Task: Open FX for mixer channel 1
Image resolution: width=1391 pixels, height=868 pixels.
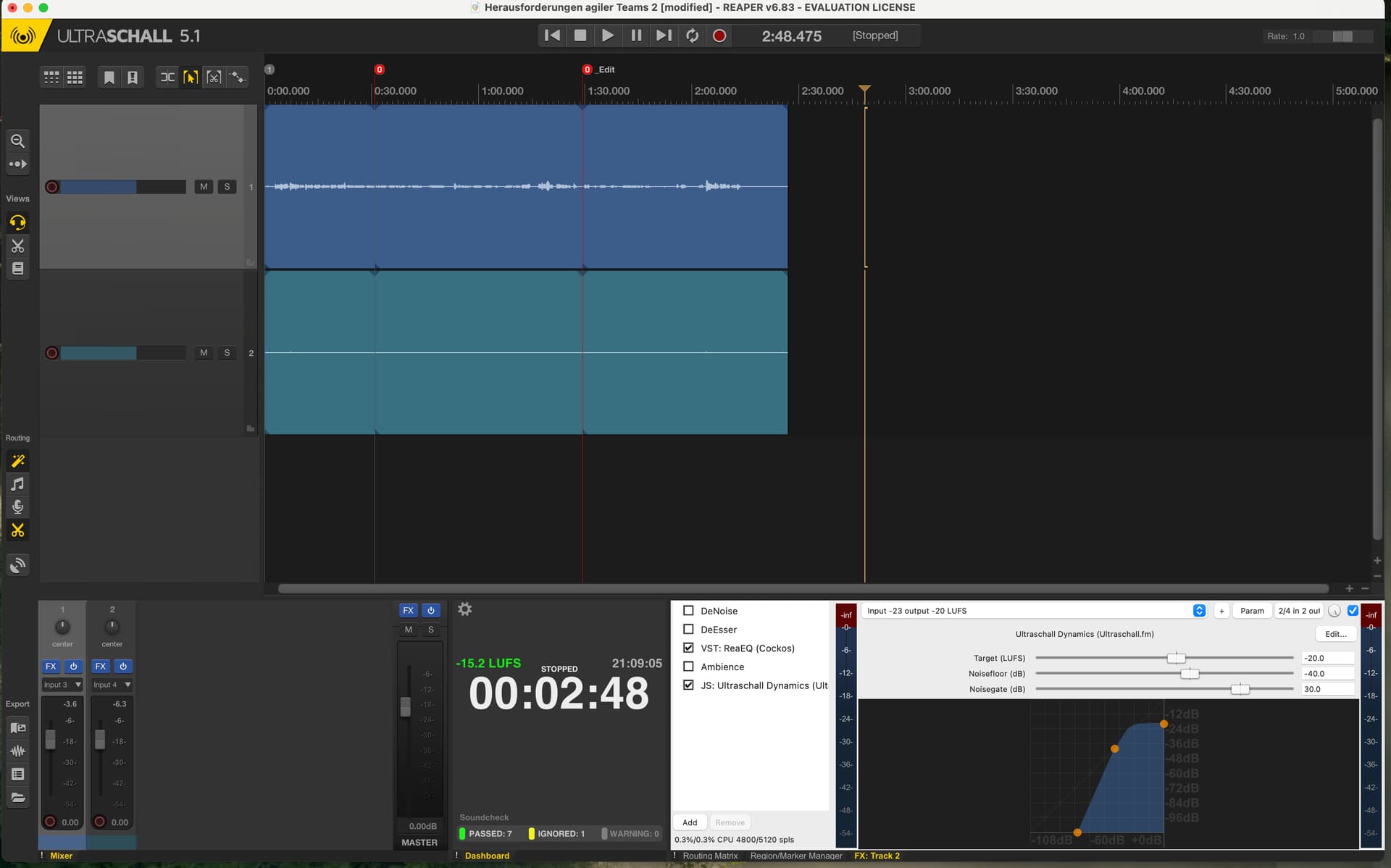Action: [51, 666]
